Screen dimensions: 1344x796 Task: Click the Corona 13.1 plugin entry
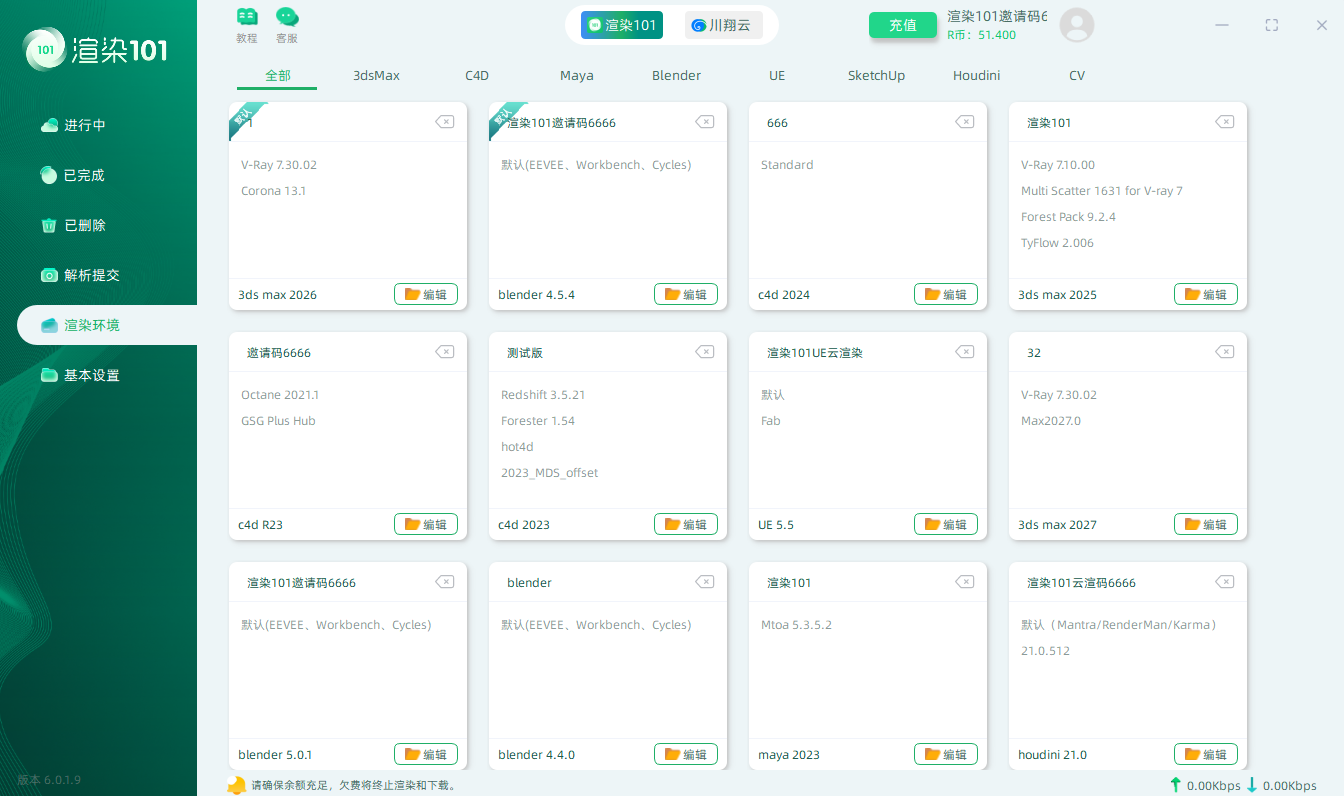point(273,191)
